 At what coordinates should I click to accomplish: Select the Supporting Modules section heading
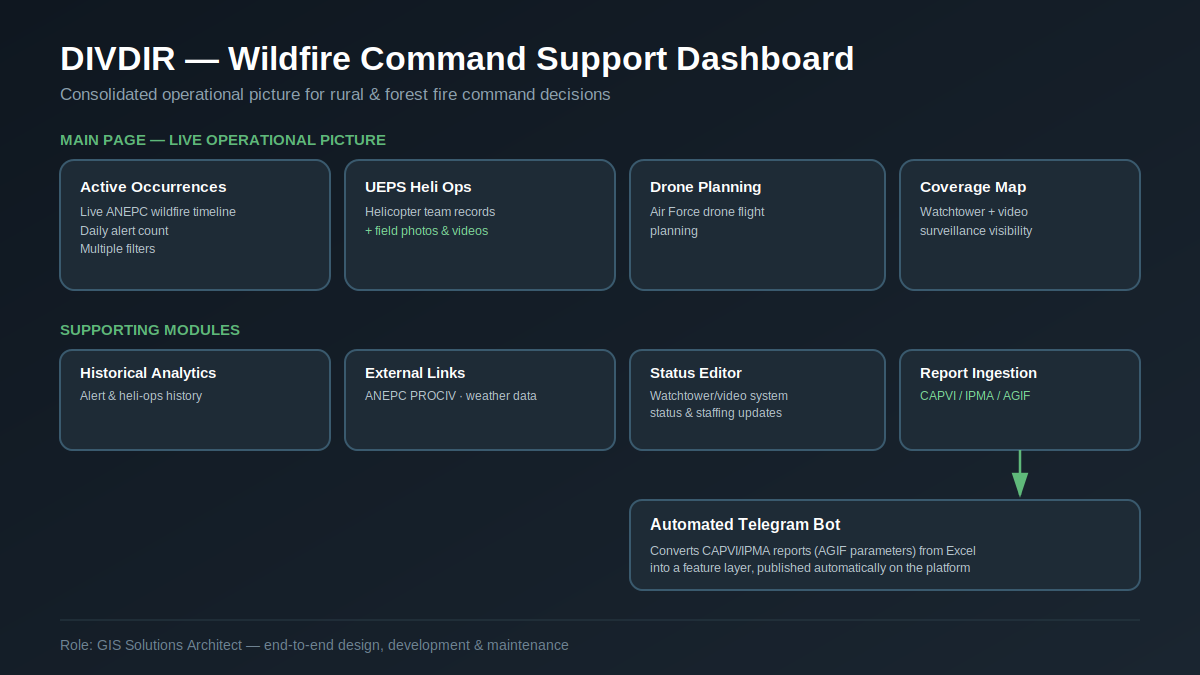tap(150, 330)
